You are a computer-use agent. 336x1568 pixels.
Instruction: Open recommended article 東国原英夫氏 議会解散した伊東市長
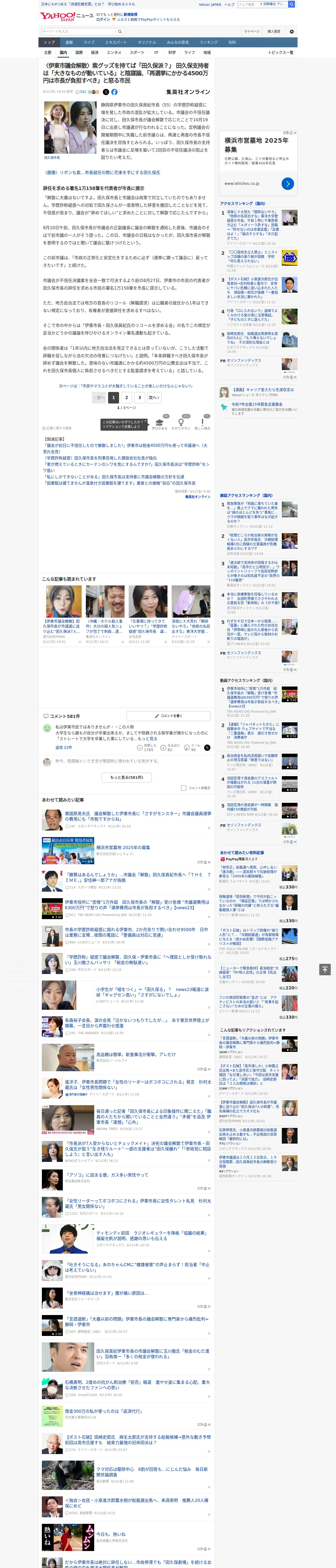pyautogui.click(x=138, y=816)
